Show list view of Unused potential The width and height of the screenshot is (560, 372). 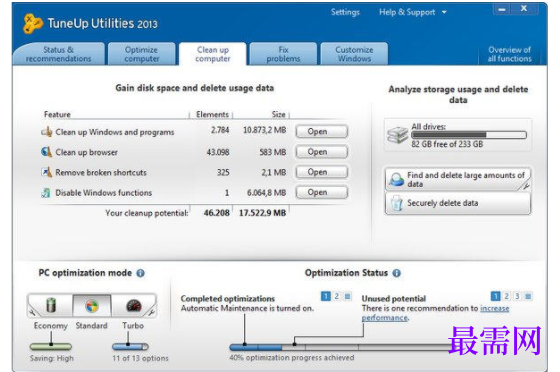pyautogui.click(x=528, y=296)
